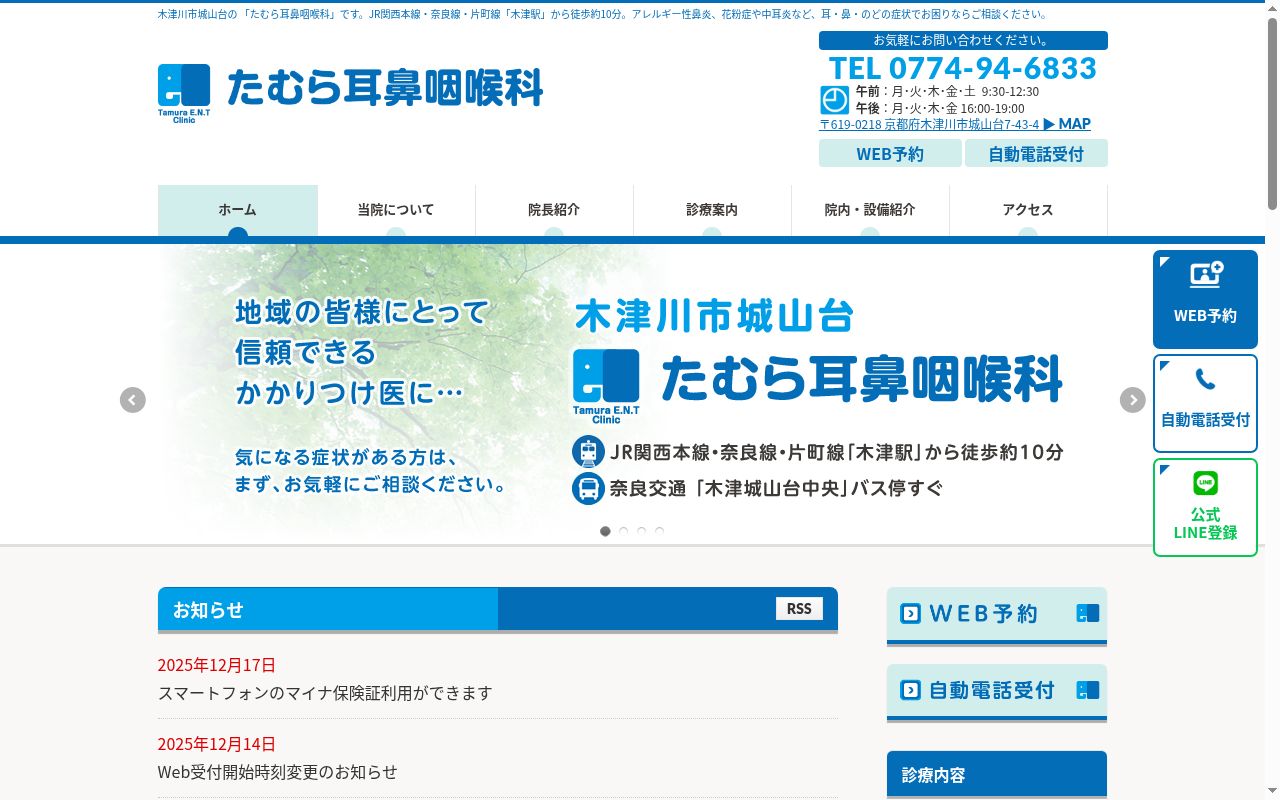Click the Tamura E.N.T Clinic header logo
The image size is (1280, 800).
click(x=184, y=93)
